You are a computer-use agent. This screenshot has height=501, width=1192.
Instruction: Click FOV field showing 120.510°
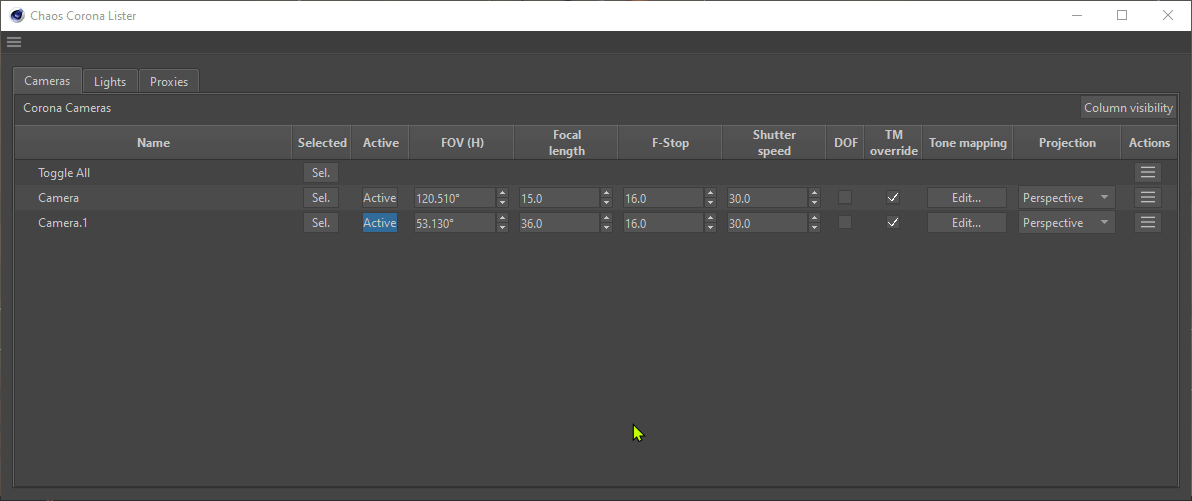[x=455, y=198]
